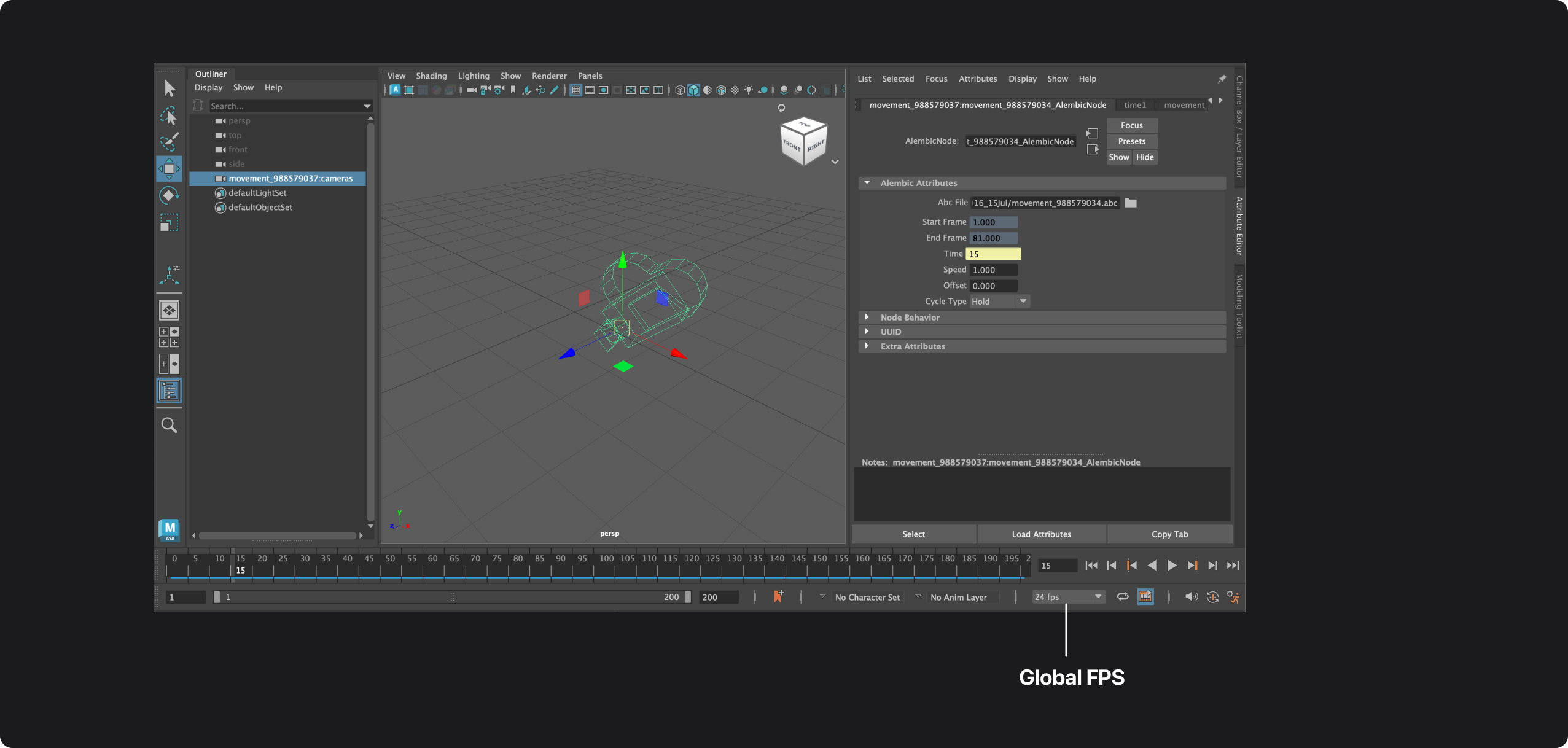Select the single perspective view layout
1568x748 pixels.
[169, 310]
